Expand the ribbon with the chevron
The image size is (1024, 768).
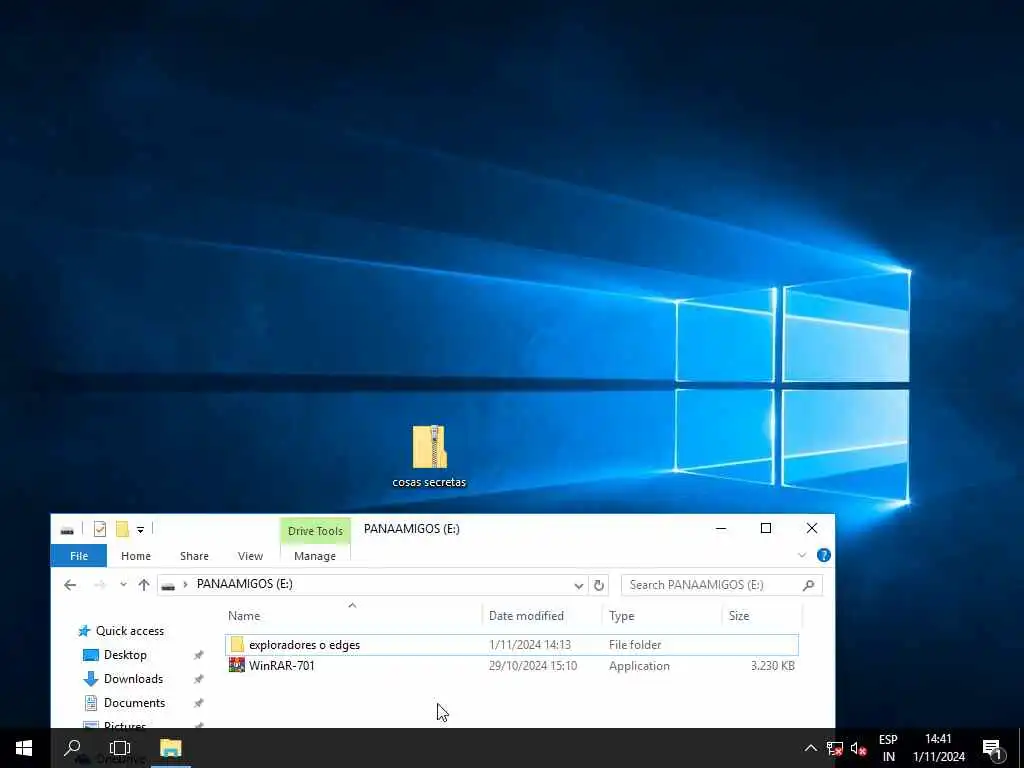pyautogui.click(x=802, y=555)
